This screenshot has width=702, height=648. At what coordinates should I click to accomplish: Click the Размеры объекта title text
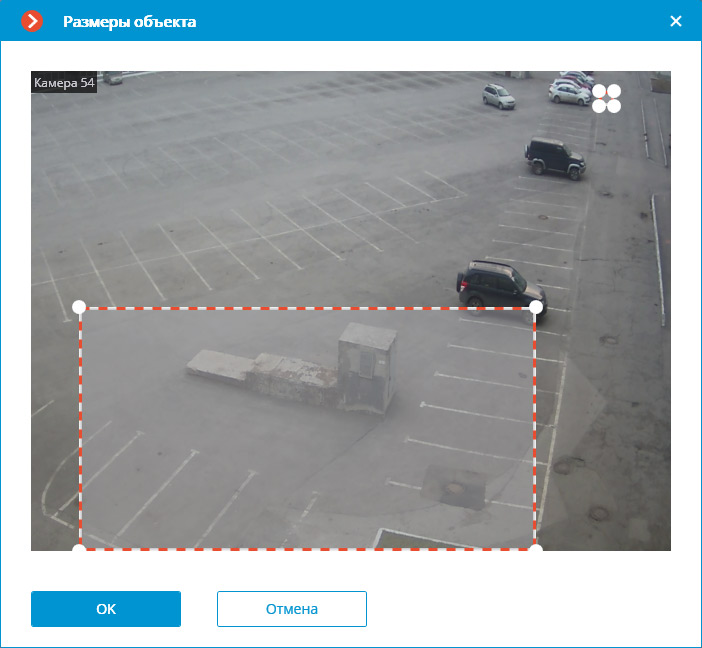coord(130,21)
